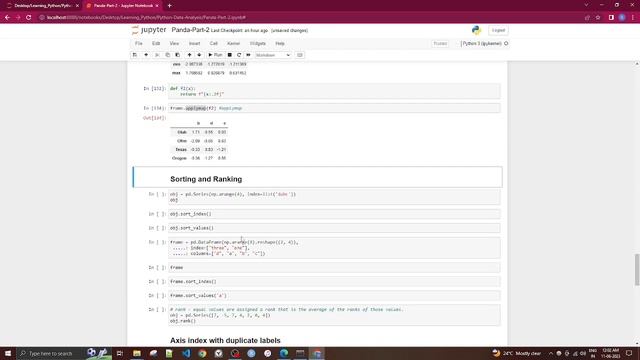The width and height of the screenshot is (640, 360).
Task: Select the obj.sort_index() code cell
Action: pyautogui.click(x=334, y=214)
